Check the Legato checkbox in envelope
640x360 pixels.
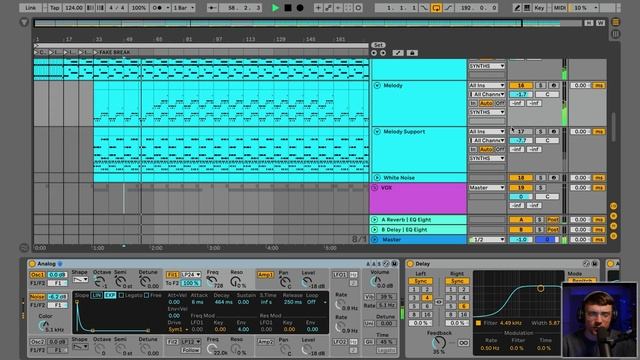point(121,295)
